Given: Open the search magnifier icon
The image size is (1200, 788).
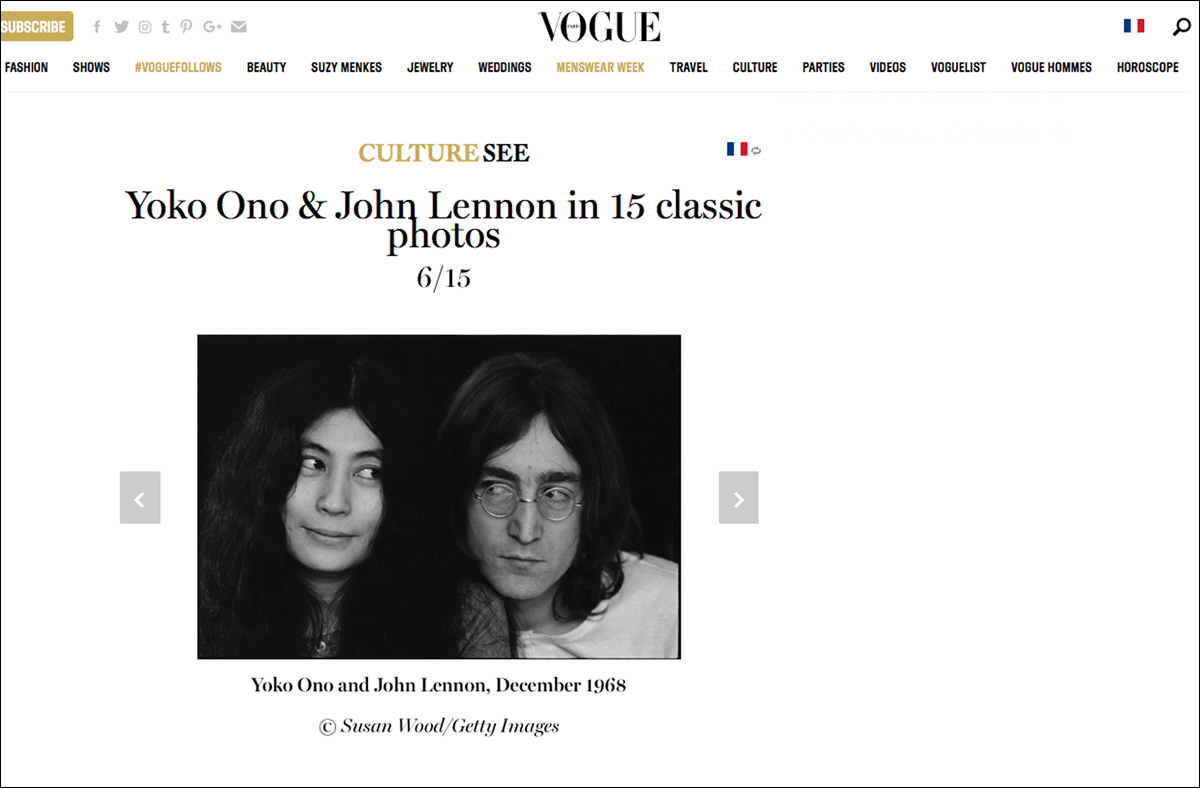Looking at the screenshot, I should [x=1181, y=27].
